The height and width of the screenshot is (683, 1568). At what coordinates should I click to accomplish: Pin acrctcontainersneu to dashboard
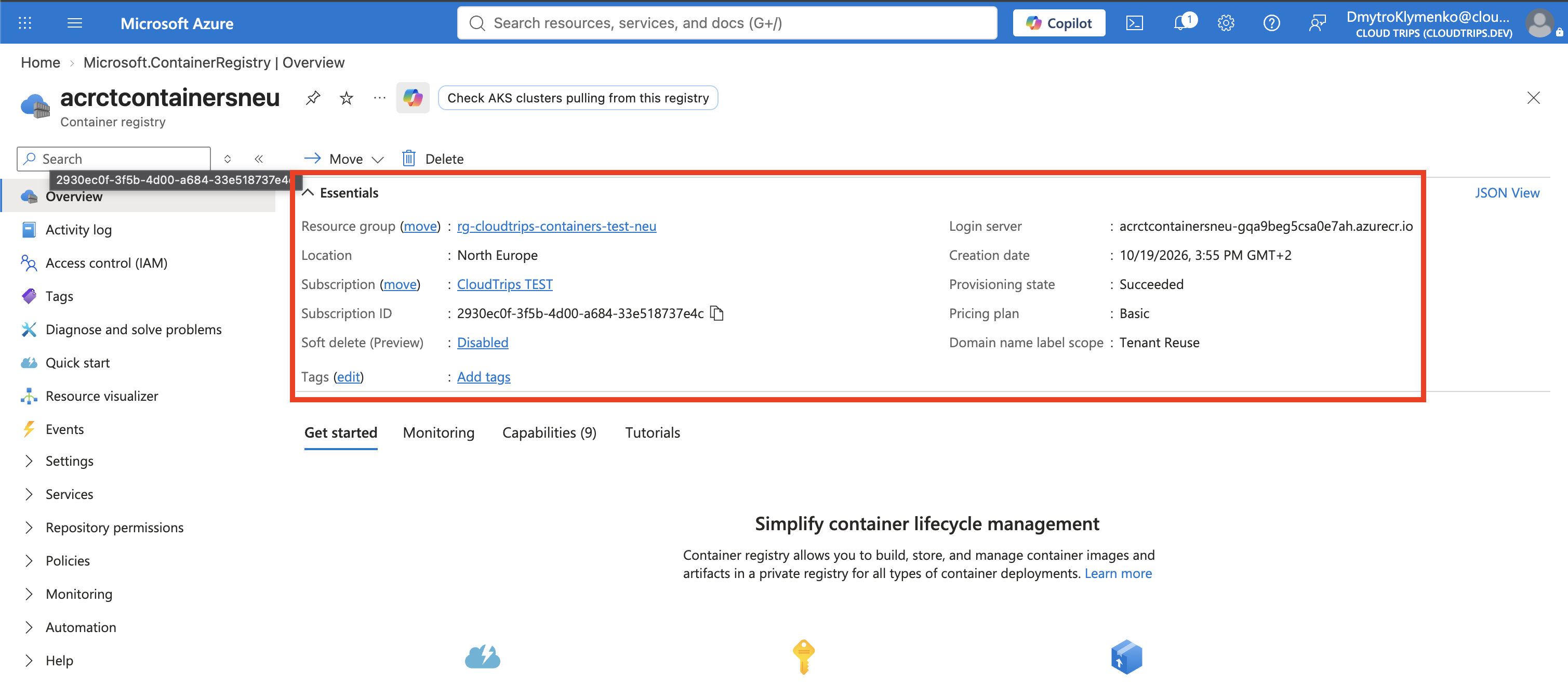(313, 98)
